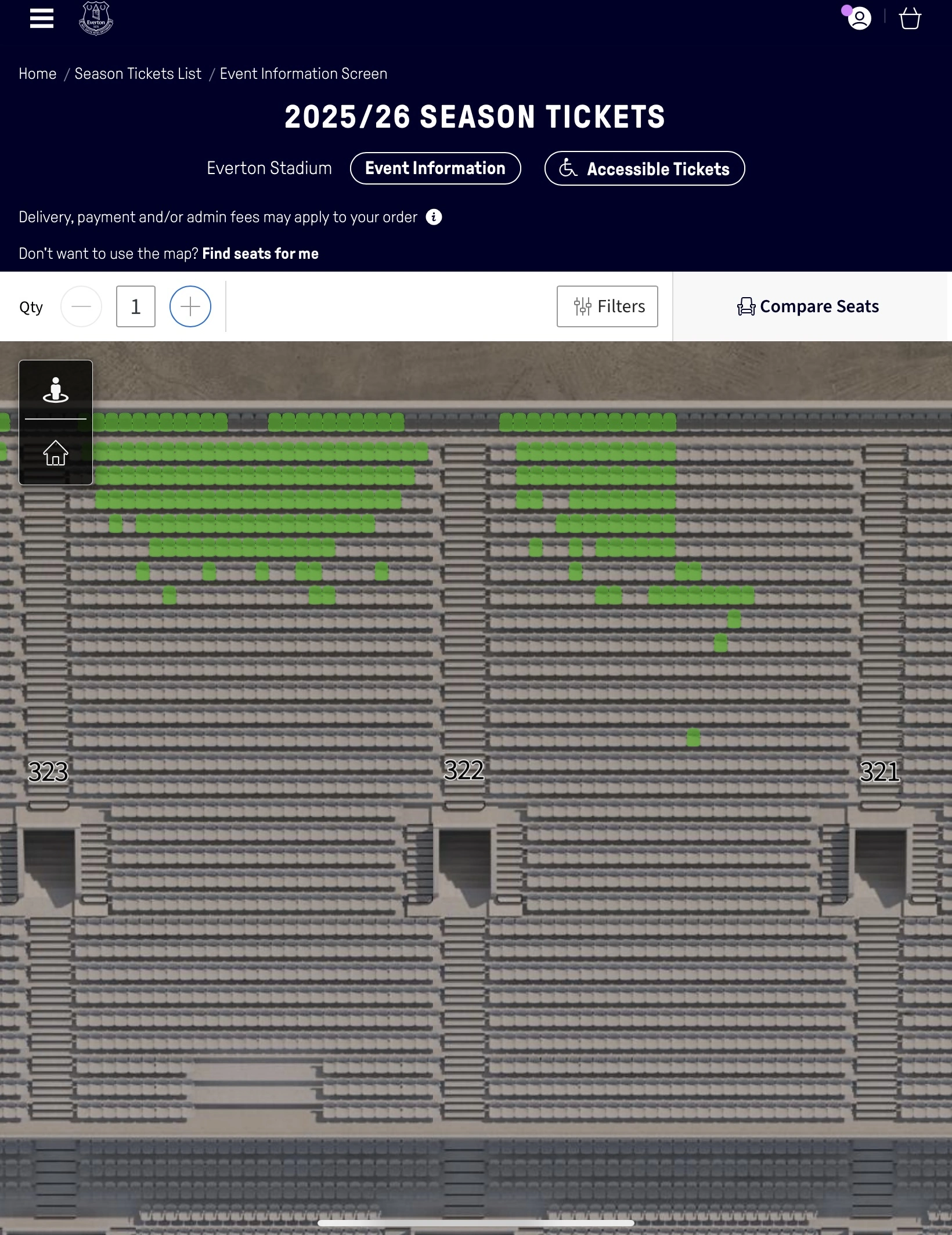Select block 323 label on map
Viewport: 952px width, 1235px height.
click(x=48, y=771)
